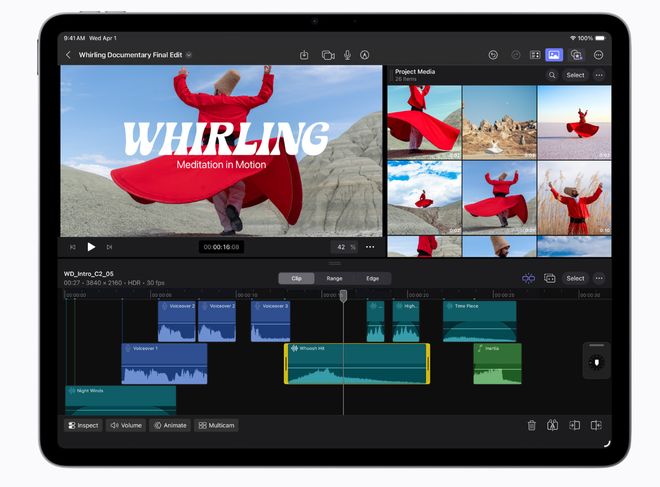Open the camera record icon
Viewport: 660px width, 487px height.
pos(327,55)
